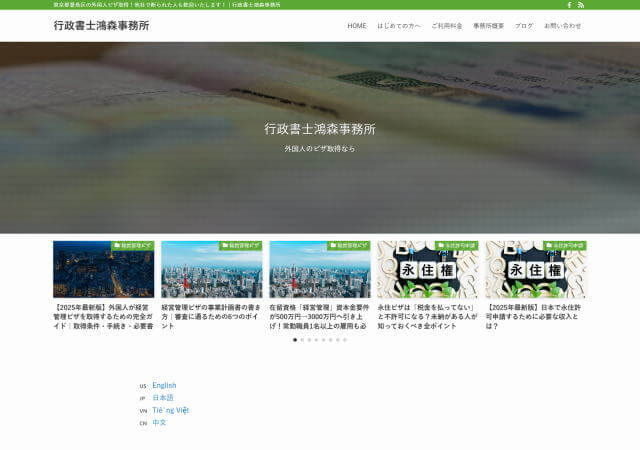Open the 事務所概要 menu item
640x450 pixels.
click(x=489, y=26)
